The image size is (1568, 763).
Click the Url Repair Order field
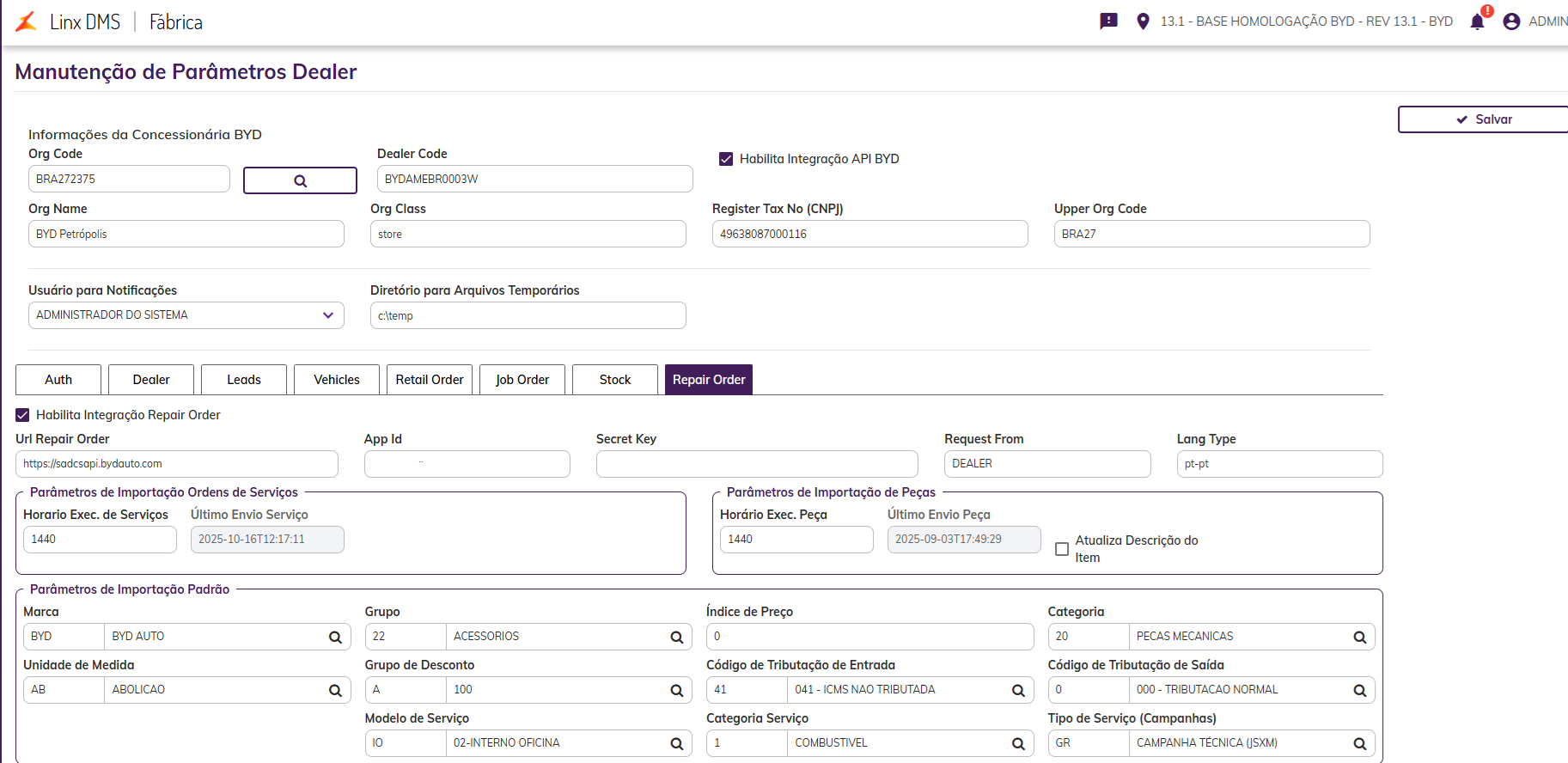[176, 464]
